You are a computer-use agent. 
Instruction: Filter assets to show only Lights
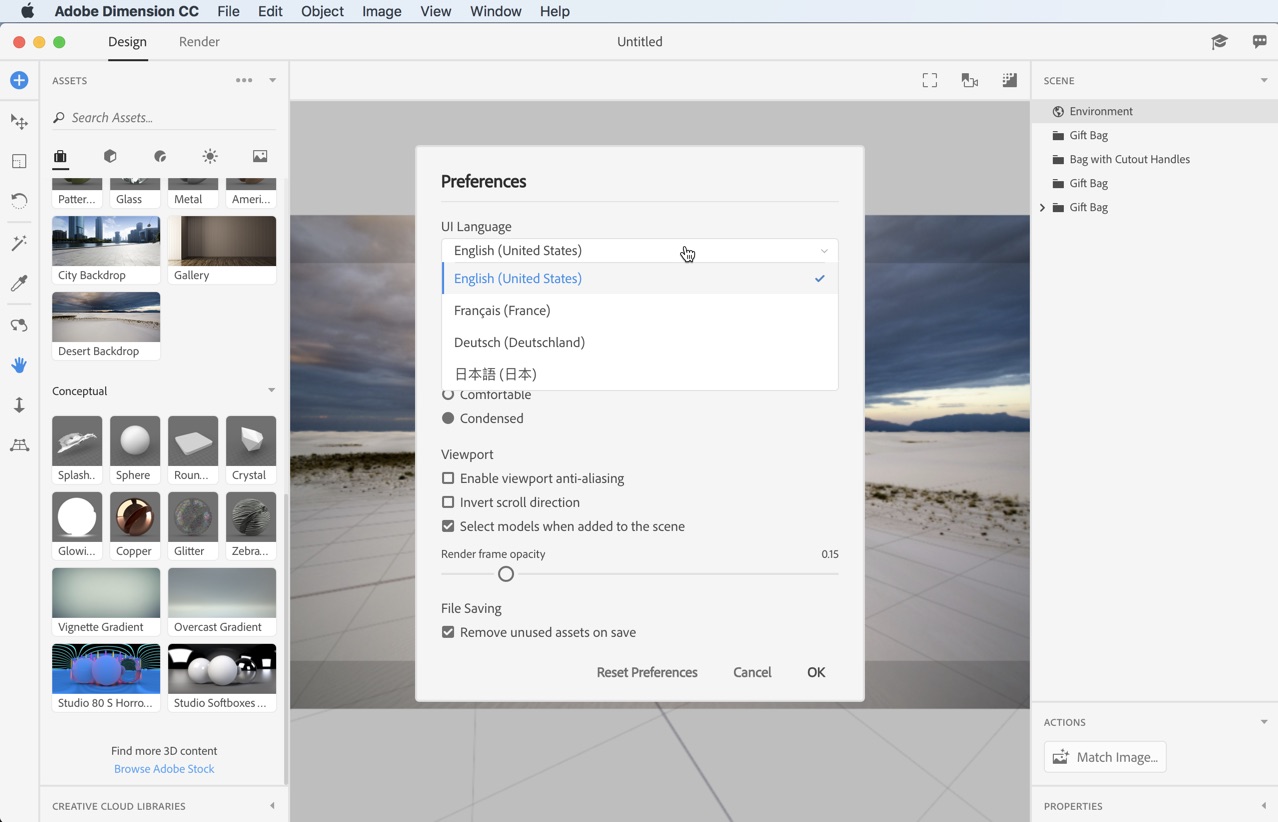(x=209, y=156)
